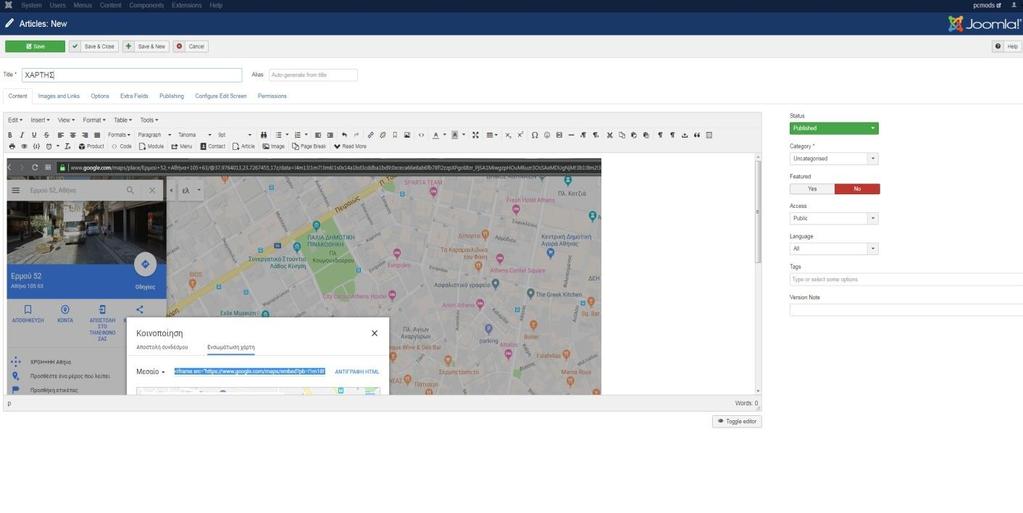Open the editor Format menu

(x=94, y=120)
